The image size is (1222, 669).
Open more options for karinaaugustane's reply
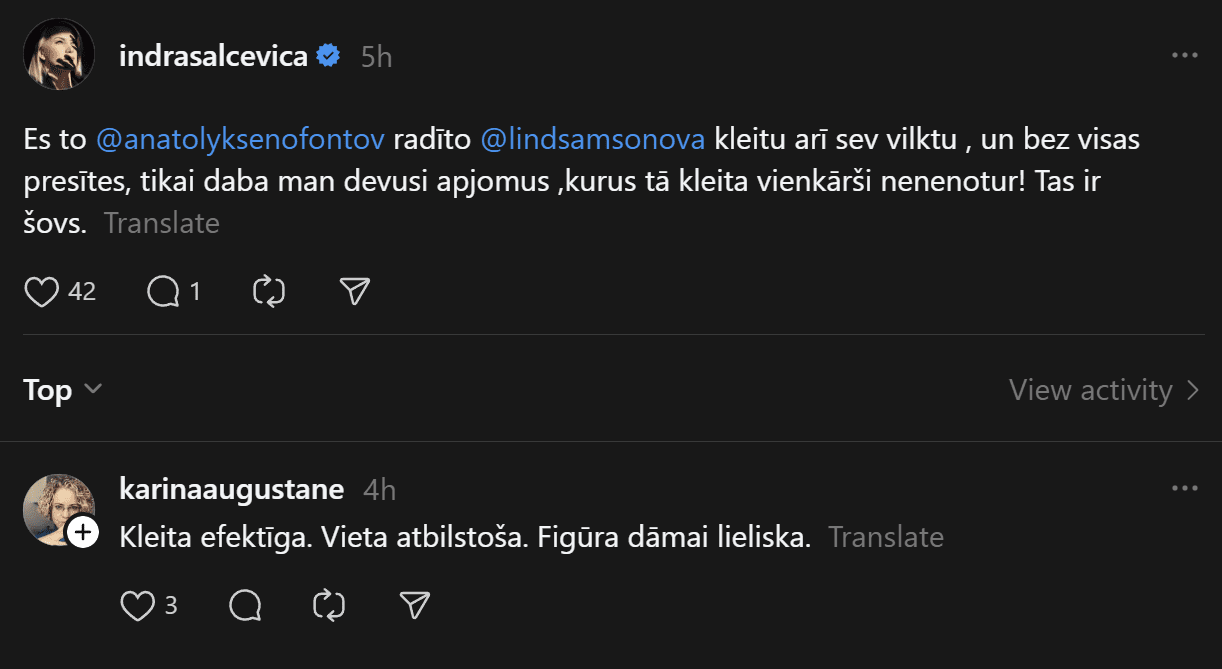coord(1184,489)
